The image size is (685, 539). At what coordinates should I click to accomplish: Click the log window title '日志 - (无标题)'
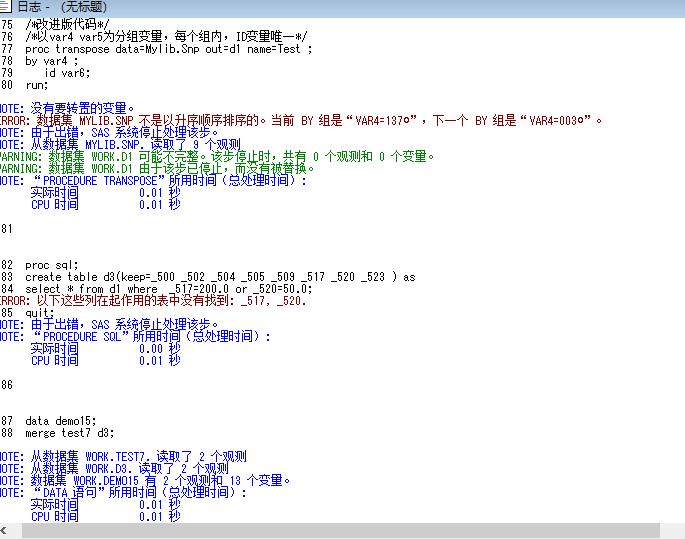click(62, 7)
